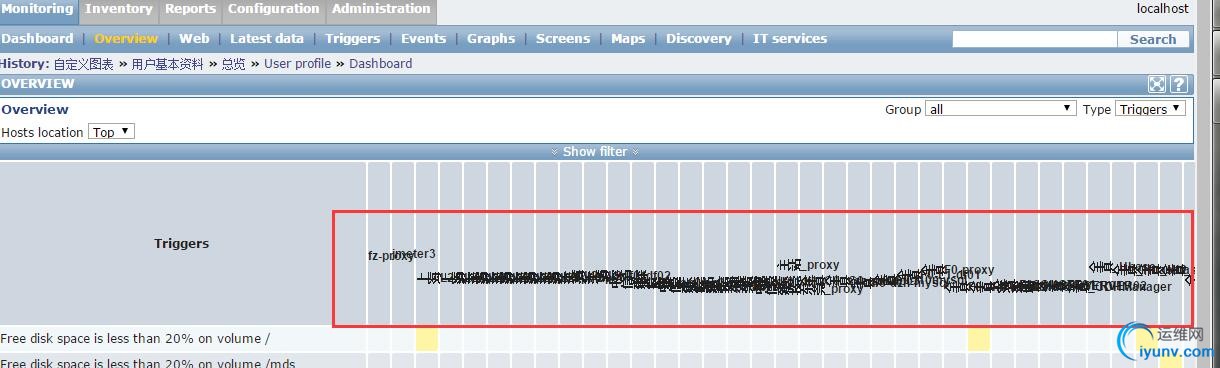Open IT services submenu item
Viewport: 1220px width, 368px height.
(790, 39)
